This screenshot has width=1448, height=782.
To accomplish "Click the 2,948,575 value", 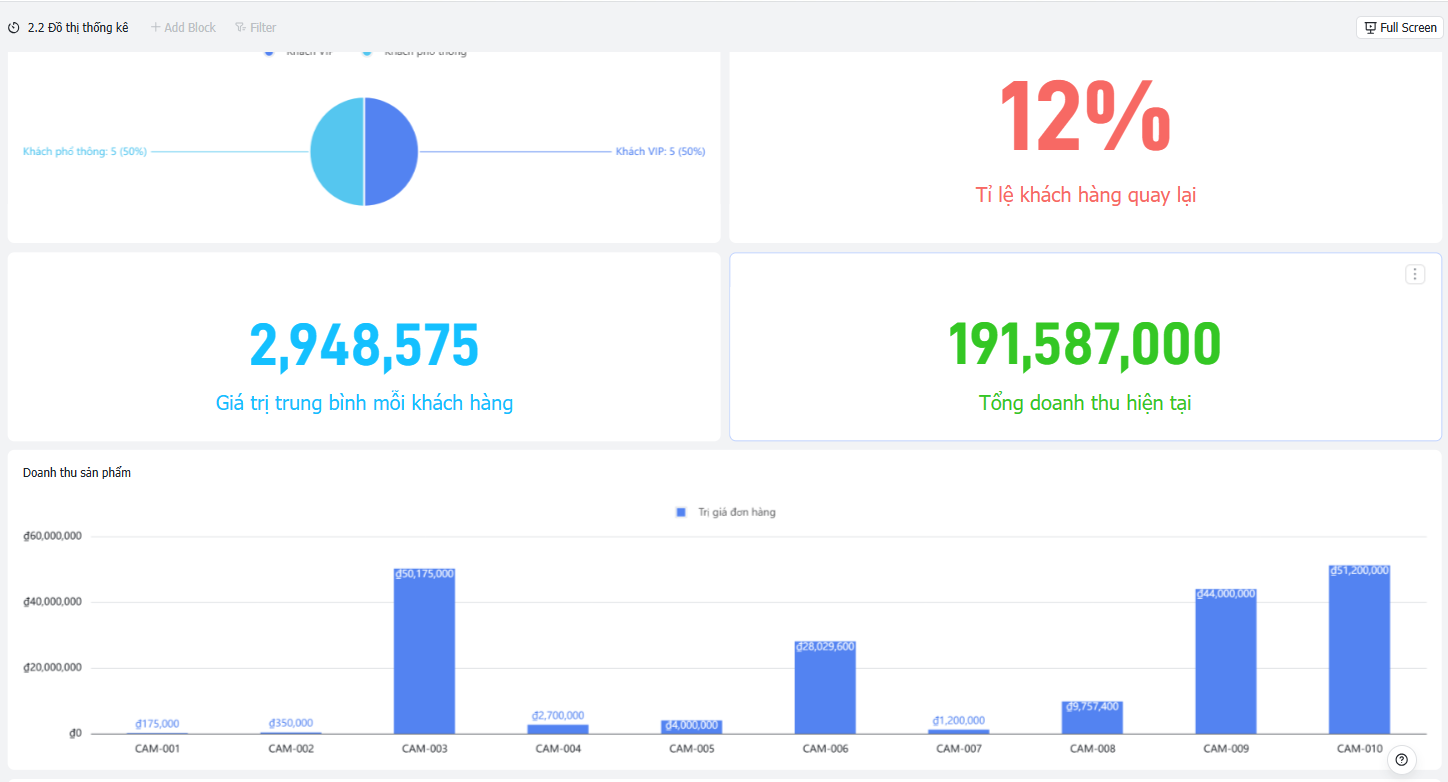I will tap(364, 345).
